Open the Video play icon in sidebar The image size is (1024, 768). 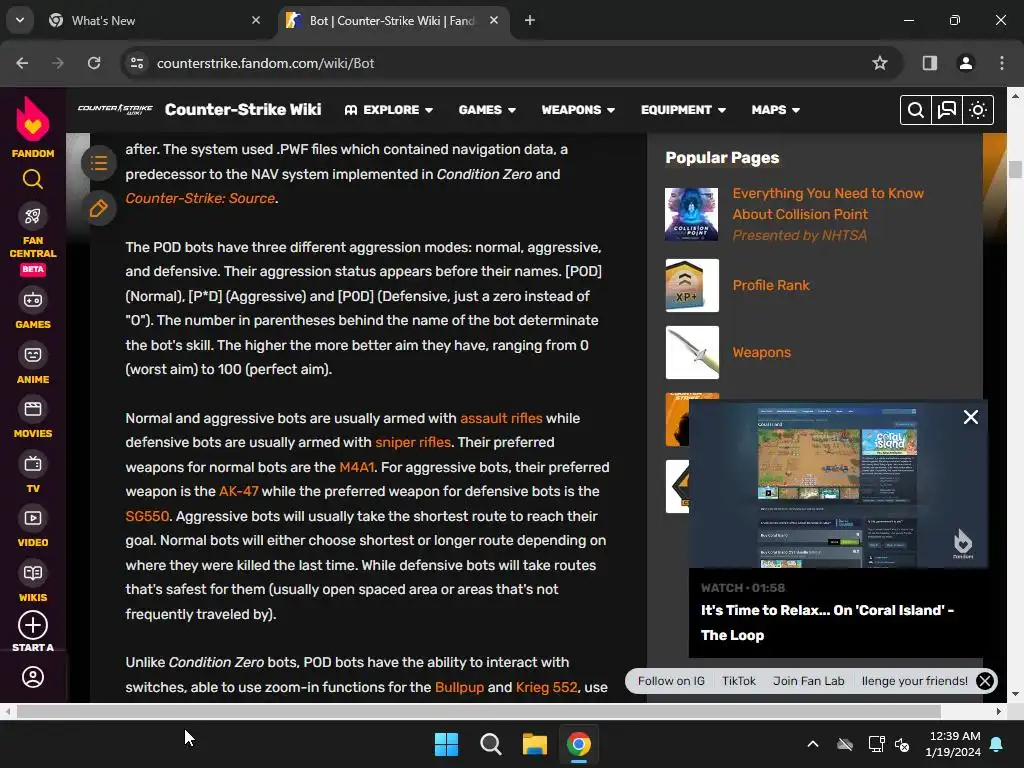(x=33, y=519)
